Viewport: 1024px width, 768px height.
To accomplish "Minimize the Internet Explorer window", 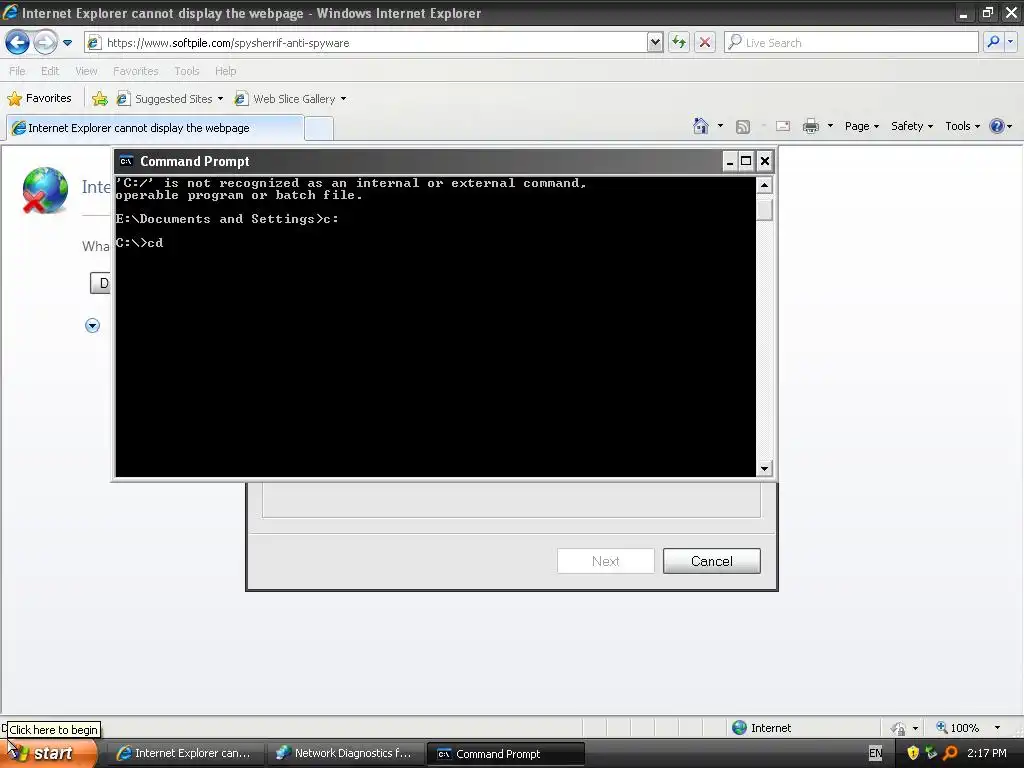I will 963,13.
